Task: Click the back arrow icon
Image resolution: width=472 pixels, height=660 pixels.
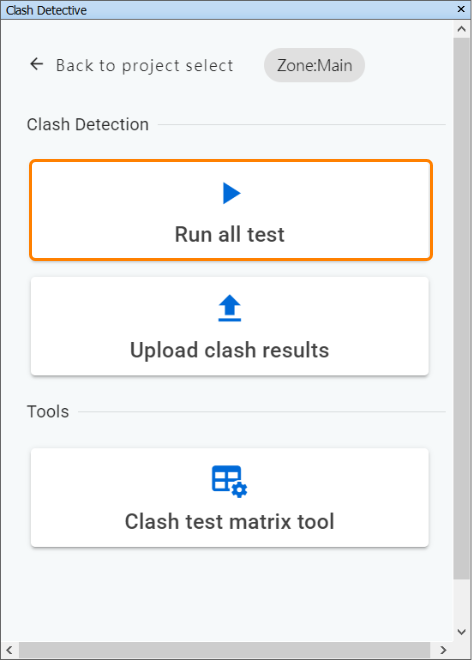Action: coord(37,64)
